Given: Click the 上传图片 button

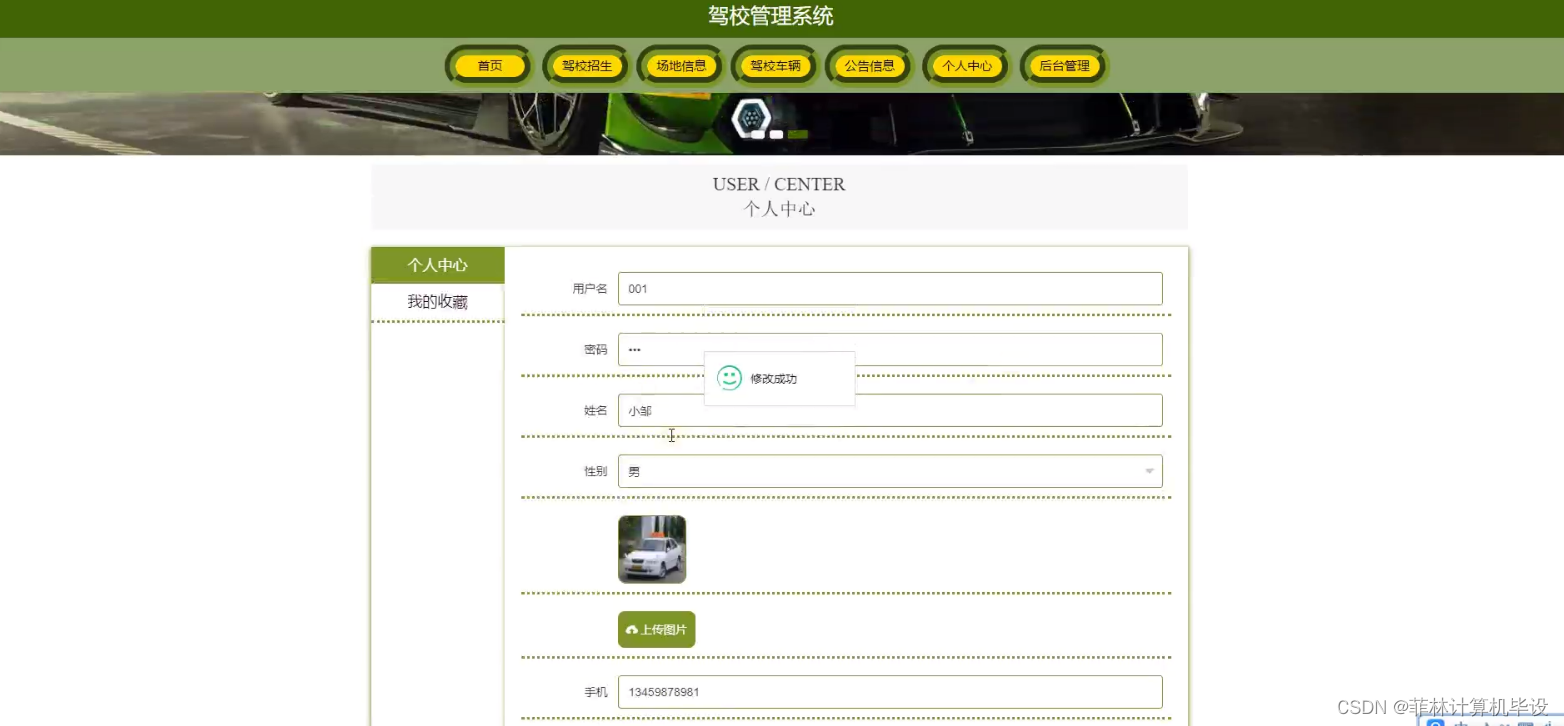Looking at the screenshot, I should [656, 630].
